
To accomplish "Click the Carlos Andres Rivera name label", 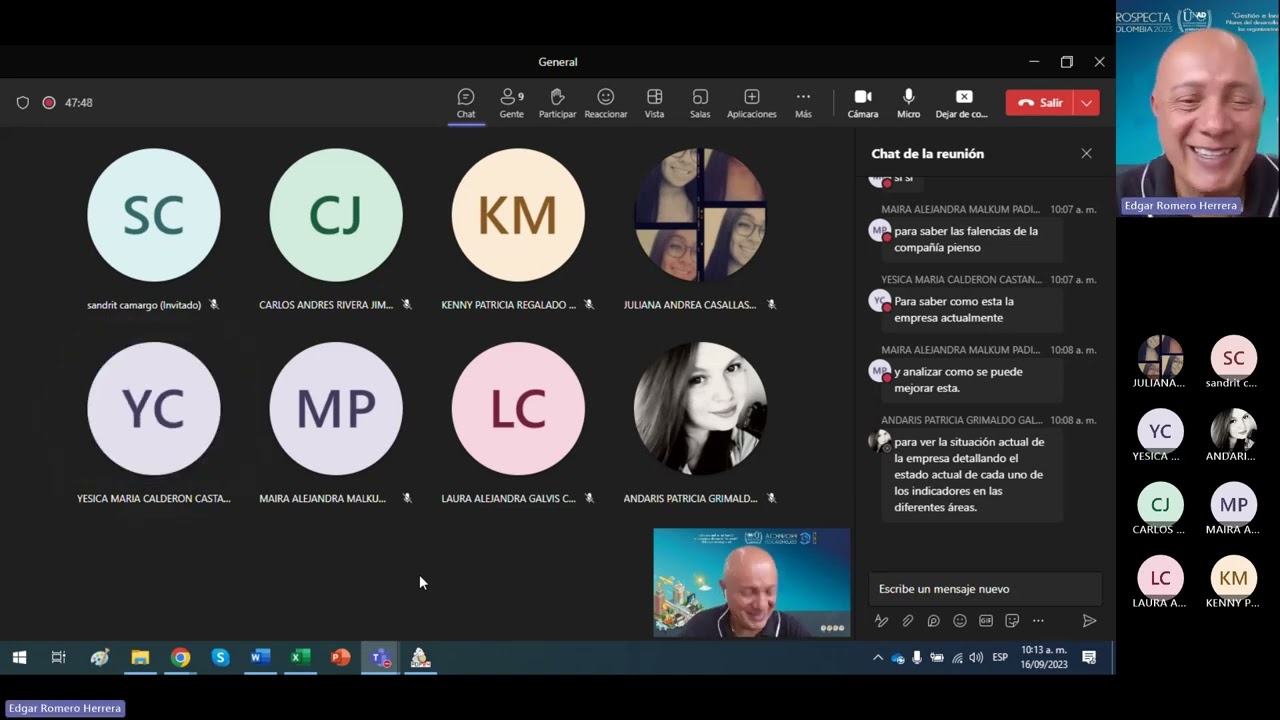I will click(x=326, y=305).
